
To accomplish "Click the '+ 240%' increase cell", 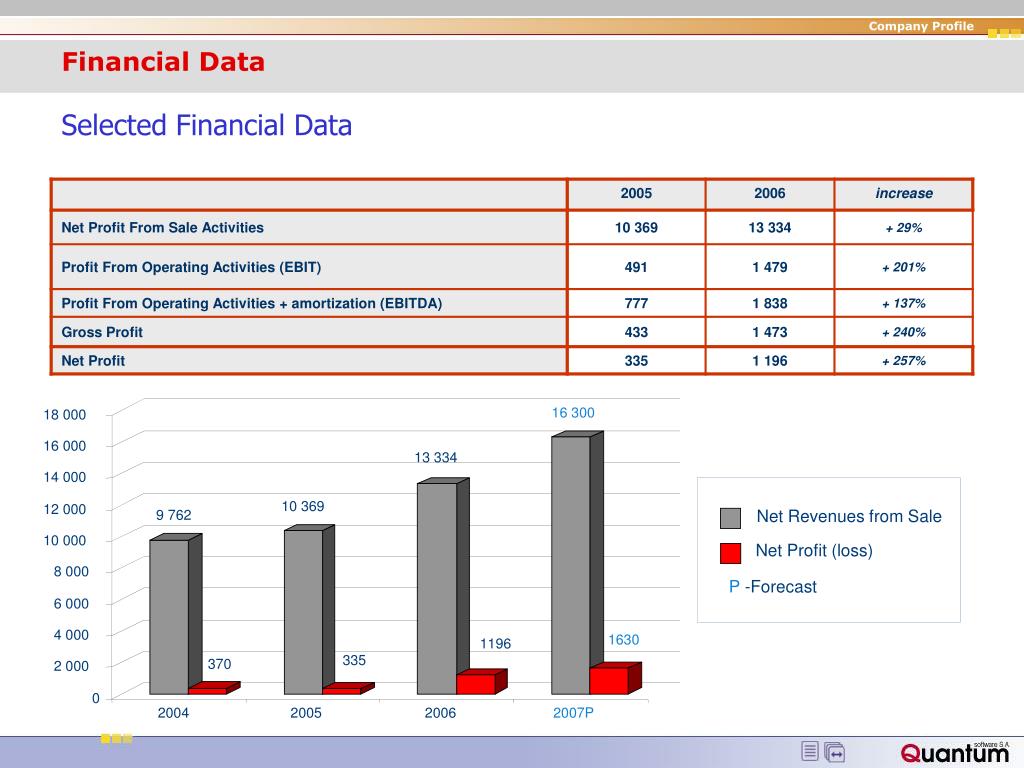I will click(x=904, y=332).
